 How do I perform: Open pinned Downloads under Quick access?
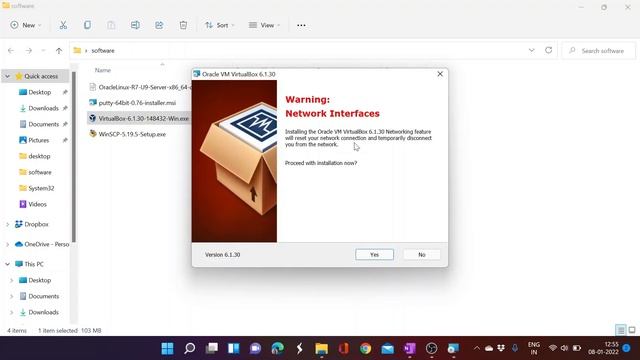(x=43, y=108)
